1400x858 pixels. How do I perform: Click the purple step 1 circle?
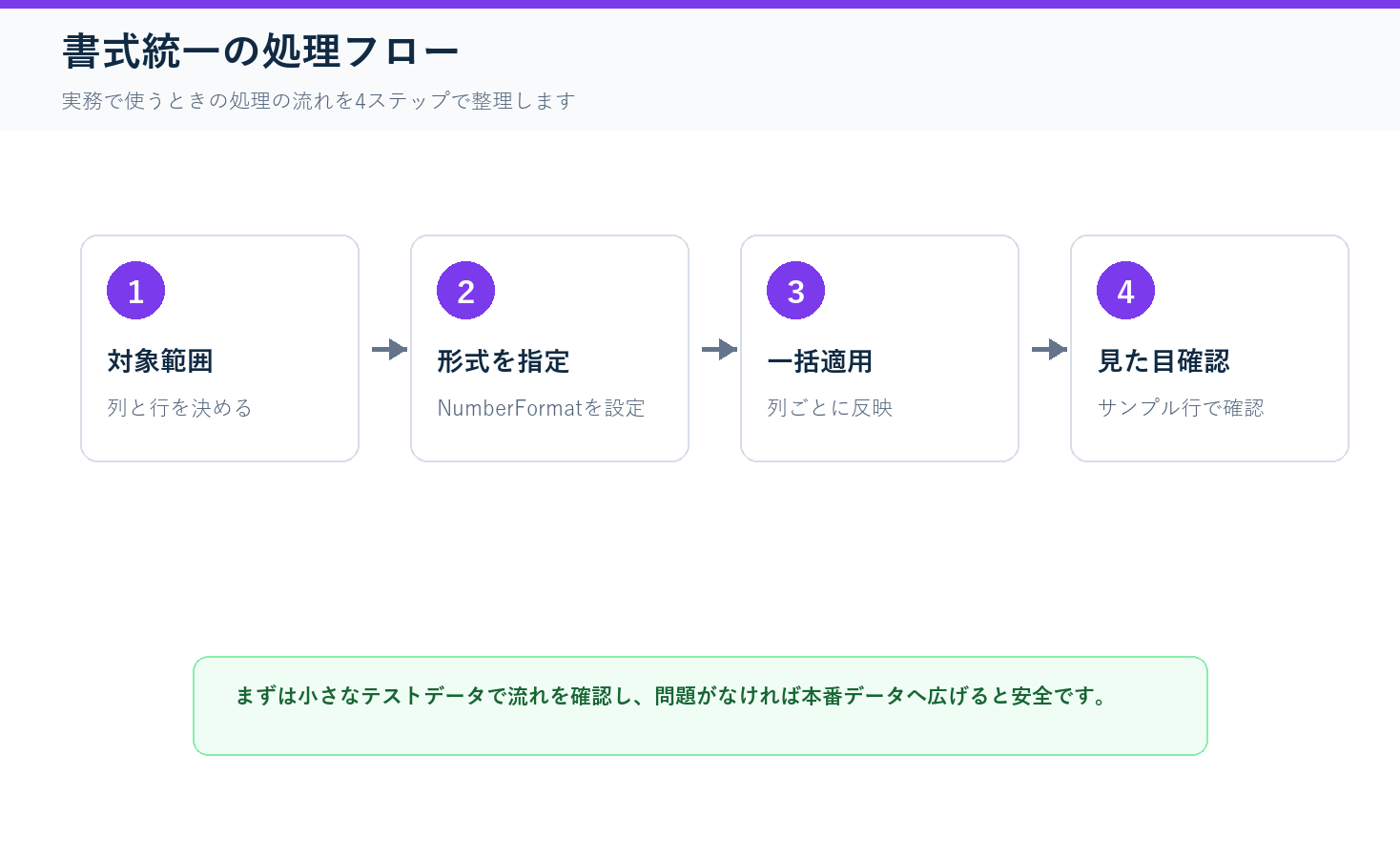coord(135,291)
